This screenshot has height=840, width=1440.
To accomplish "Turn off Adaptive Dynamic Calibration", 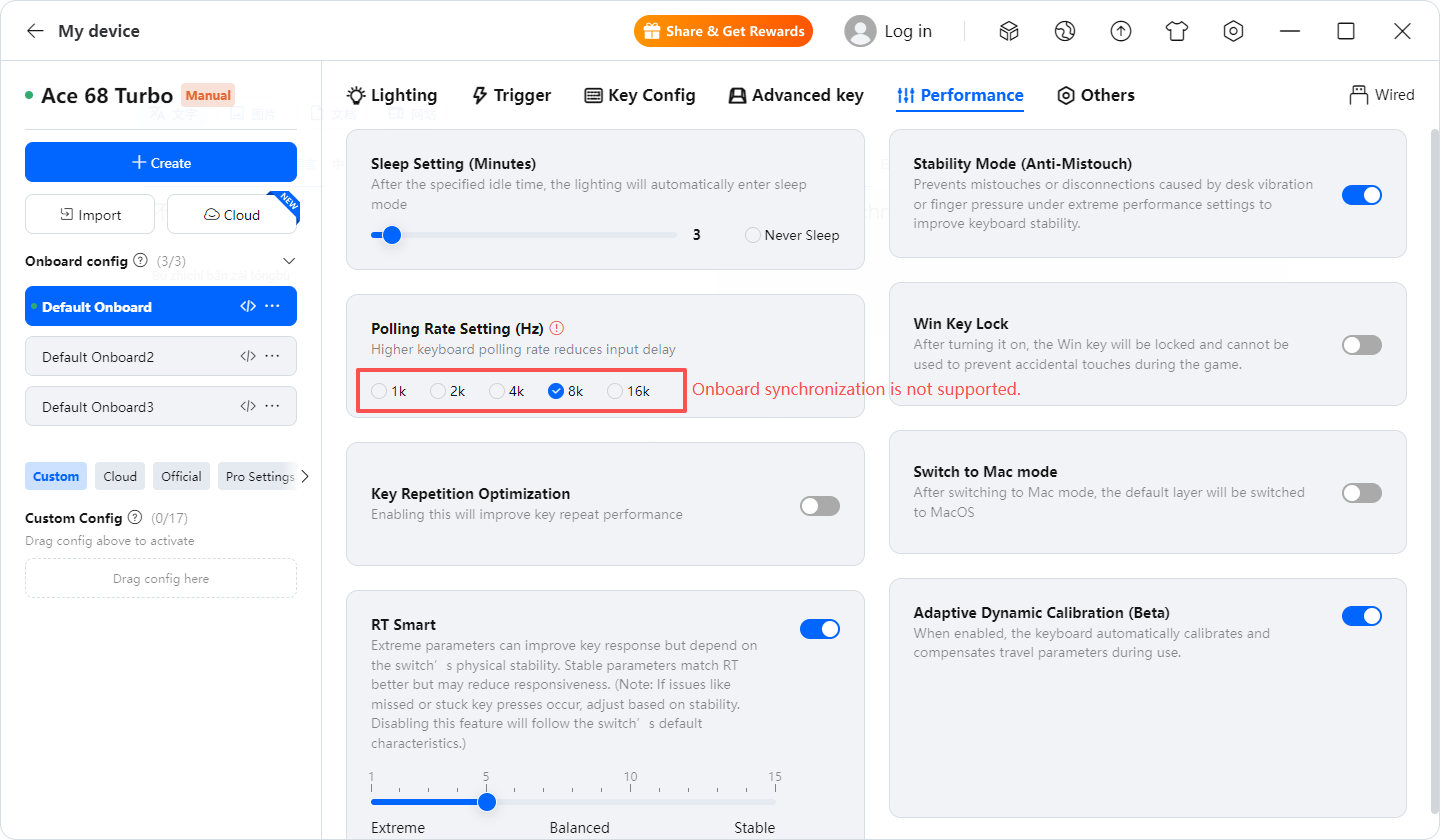I will [x=1362, y=616].
